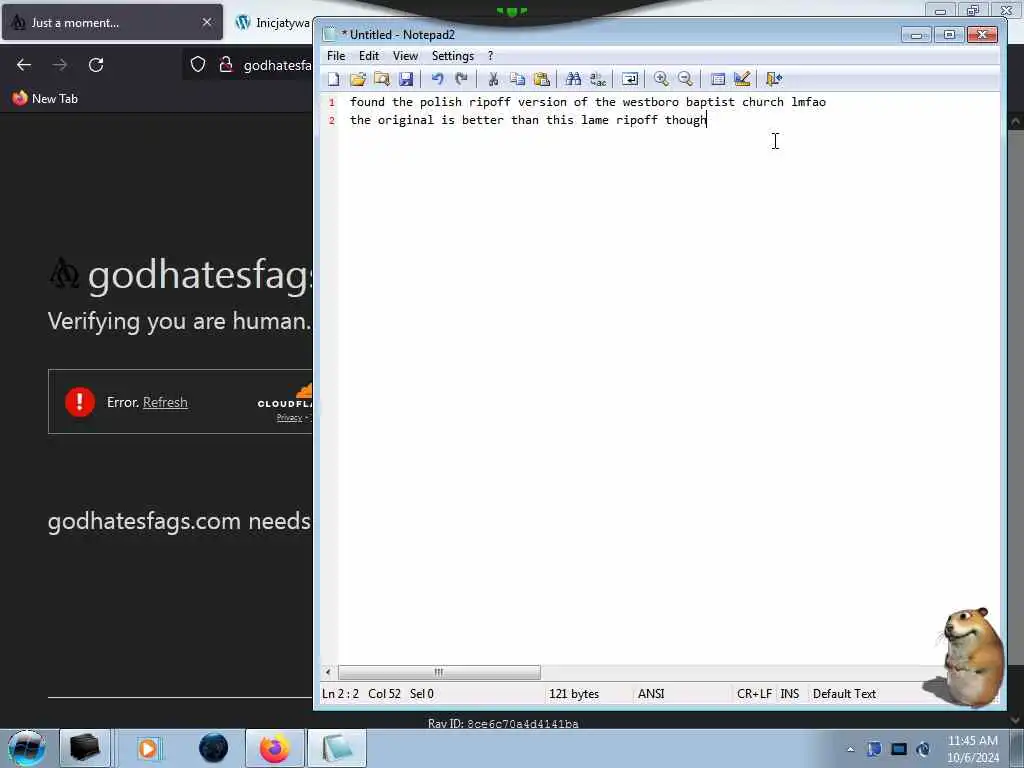Click the horizontal scrollbar left arrow

328,672
